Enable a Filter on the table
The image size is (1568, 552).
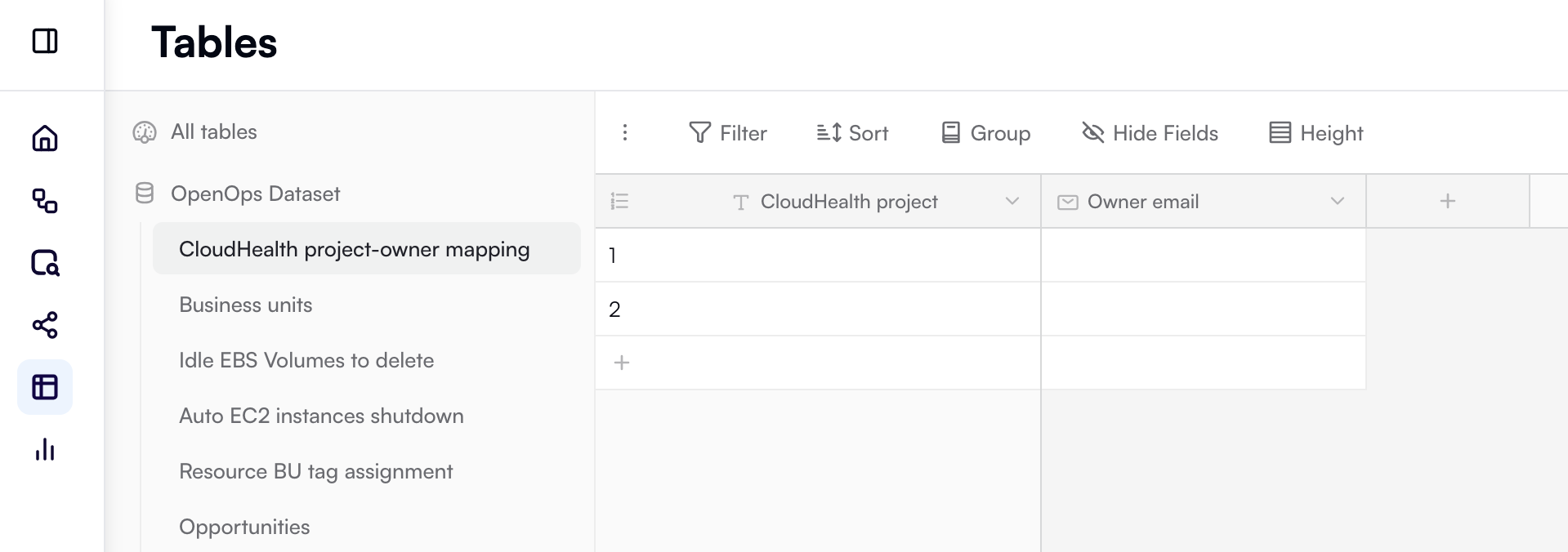point(728,132)
